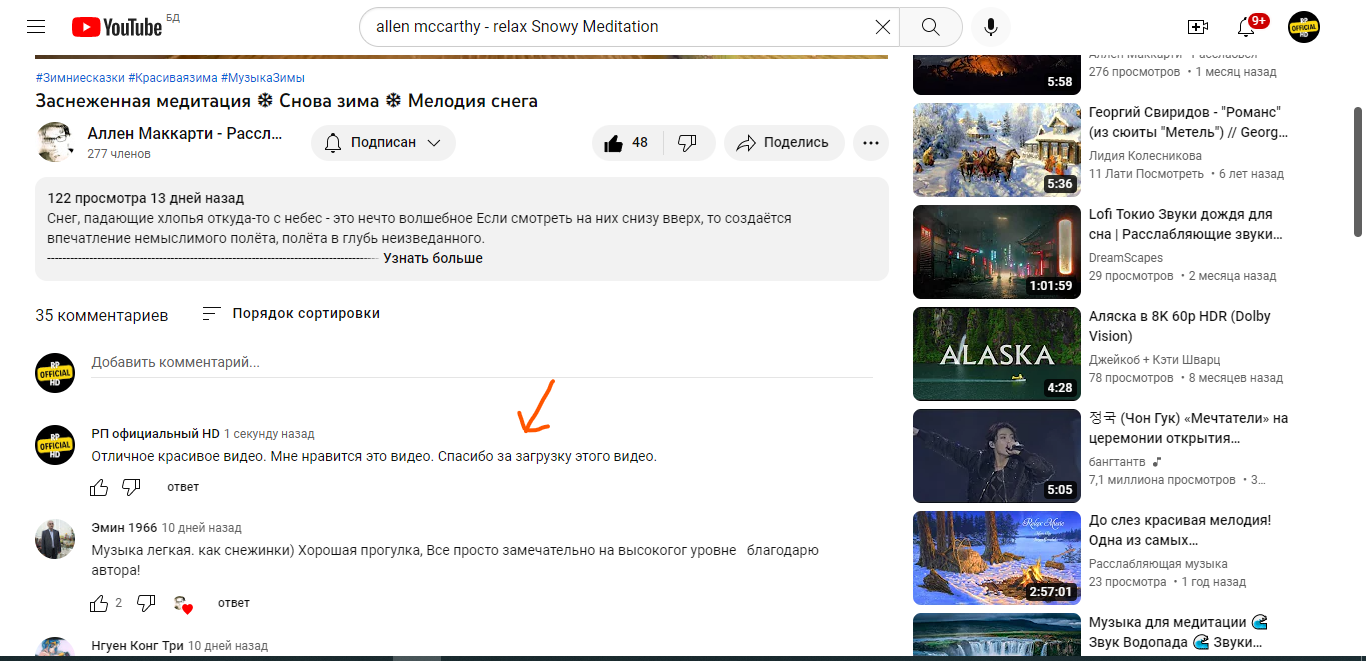Open Нгуен Конг Три commenter name

tap(138, 646)
